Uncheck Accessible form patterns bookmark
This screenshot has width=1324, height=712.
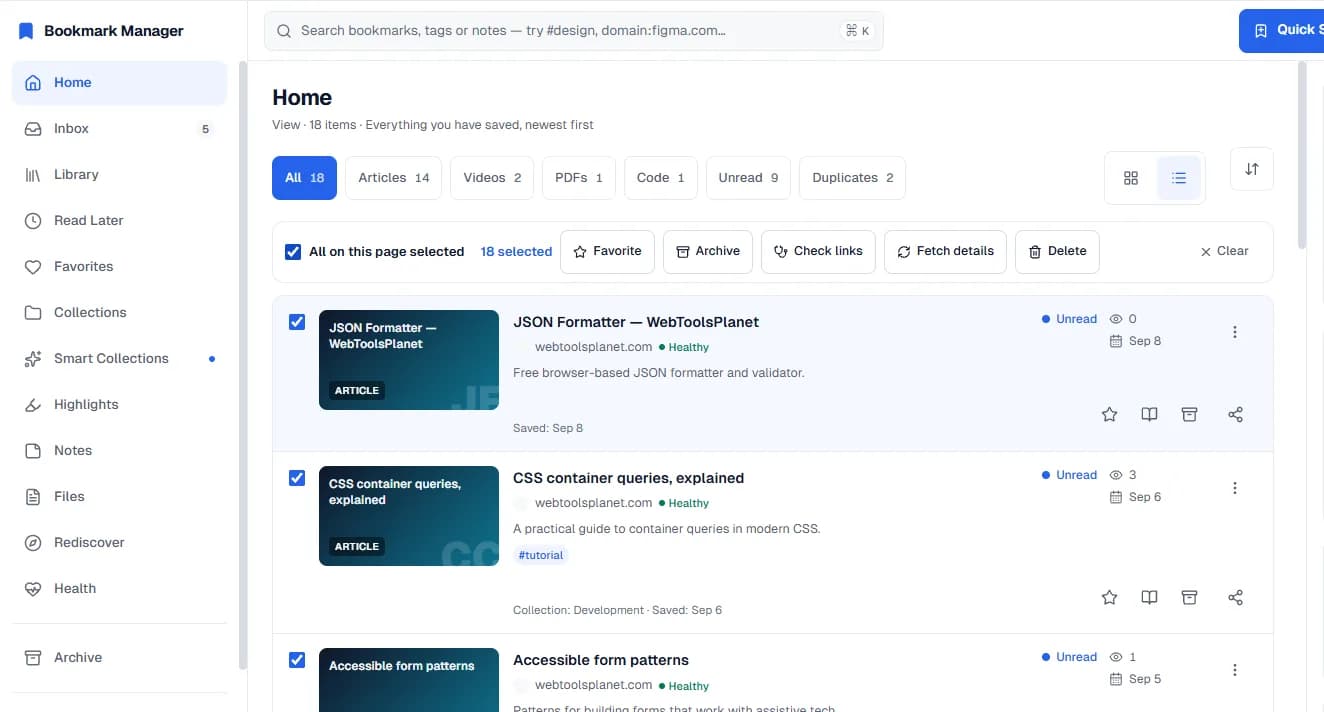pyautogui.click(x=297, y=660)
